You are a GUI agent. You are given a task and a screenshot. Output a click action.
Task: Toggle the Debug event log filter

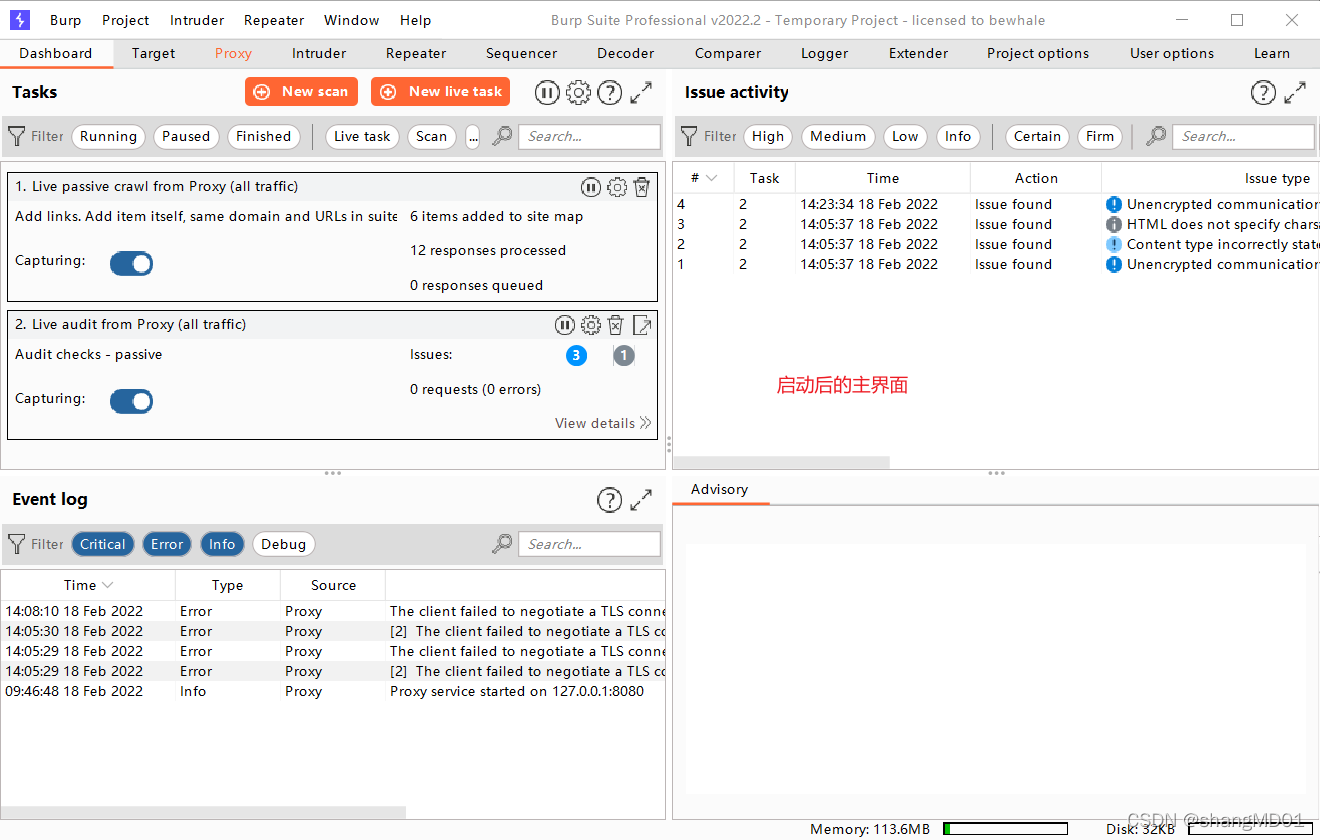pyautogui.click(x=284, y=544)
